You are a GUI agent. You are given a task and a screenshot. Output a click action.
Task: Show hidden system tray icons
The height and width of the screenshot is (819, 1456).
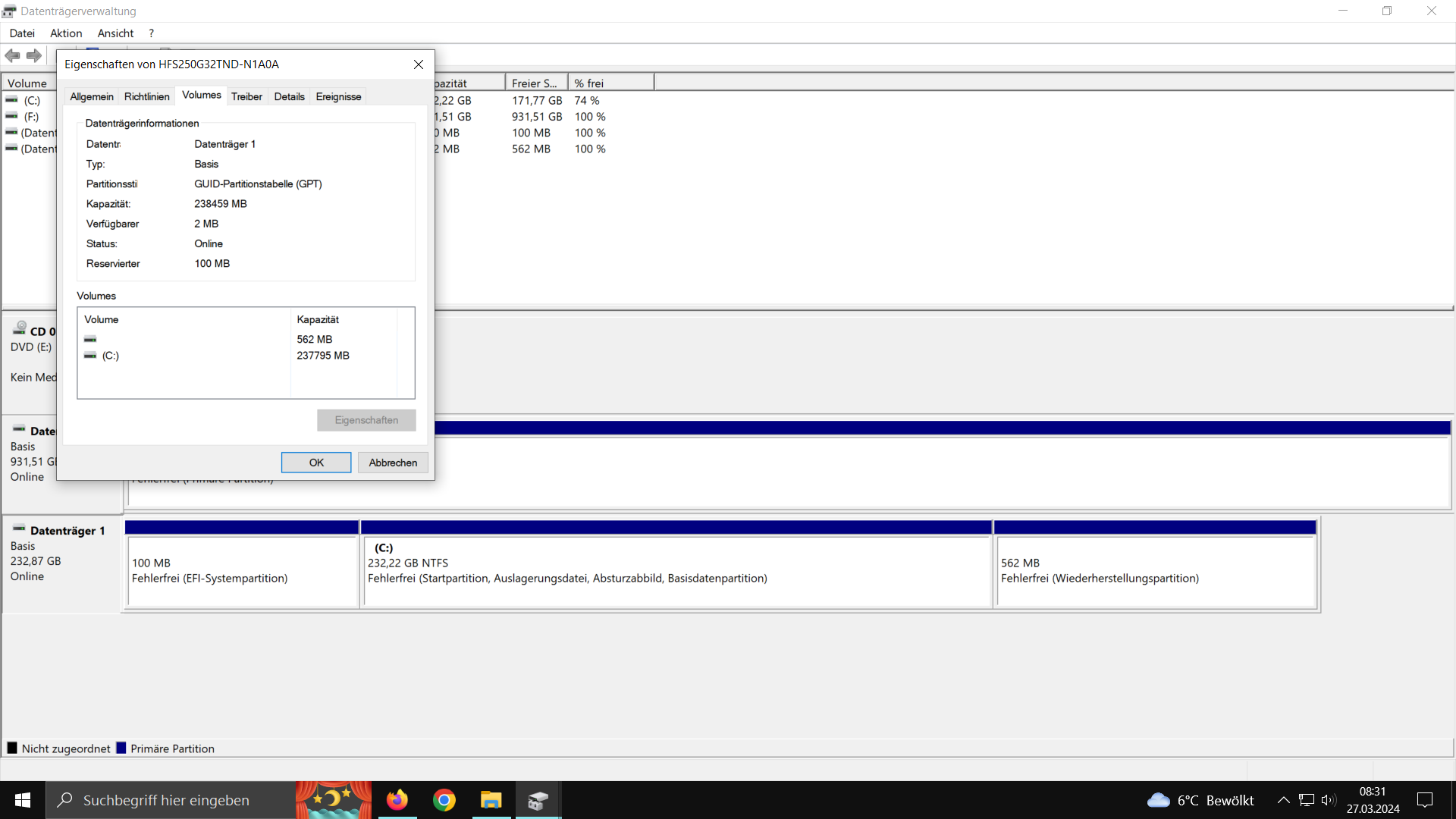point(1283,800)
